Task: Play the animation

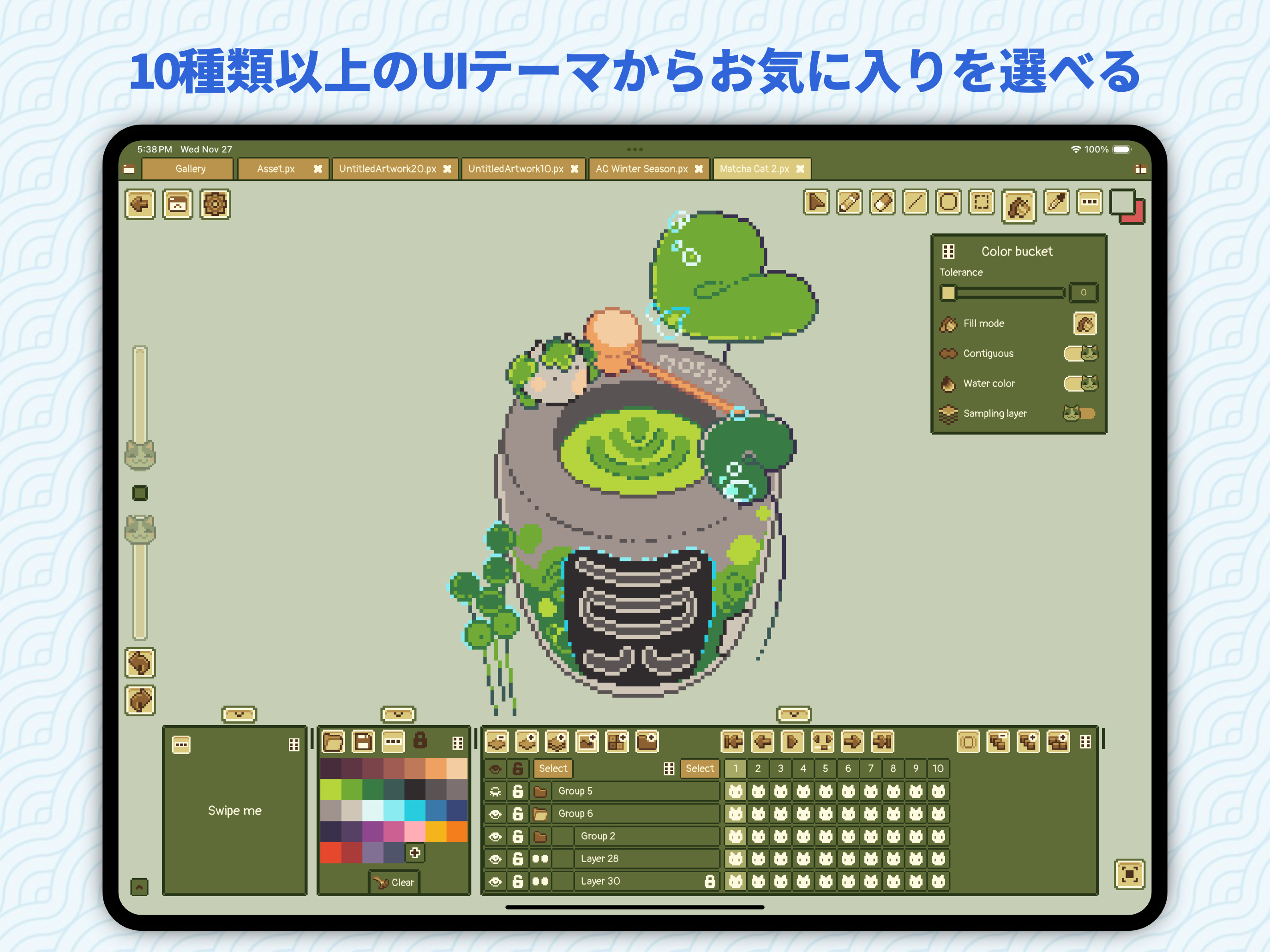Action: (x=792, y=742)
